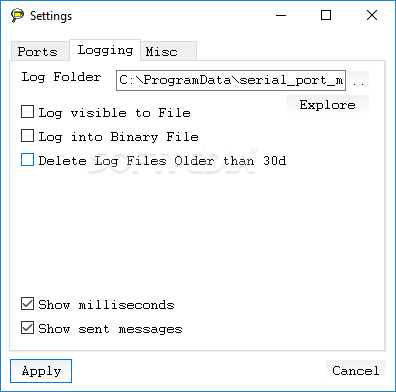Cancel and discard settings

pos(356,370)
